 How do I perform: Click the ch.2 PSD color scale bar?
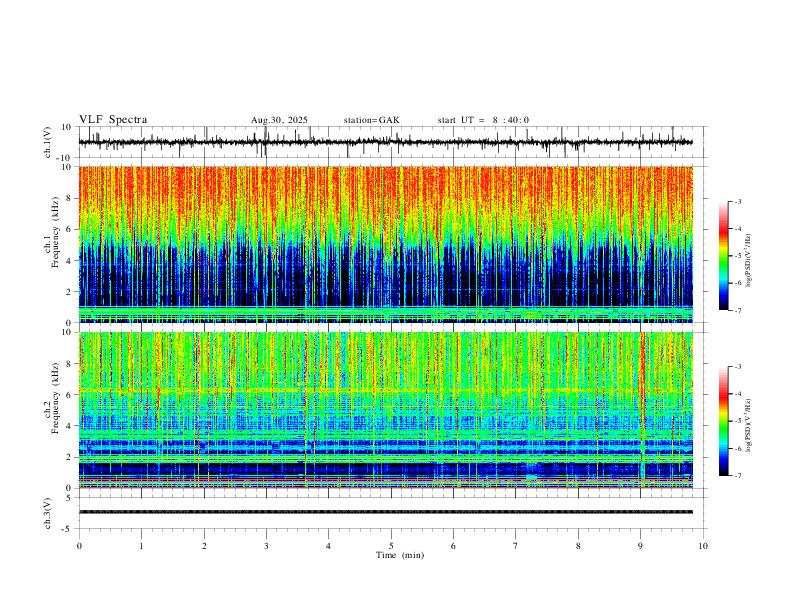click(723, 421)
